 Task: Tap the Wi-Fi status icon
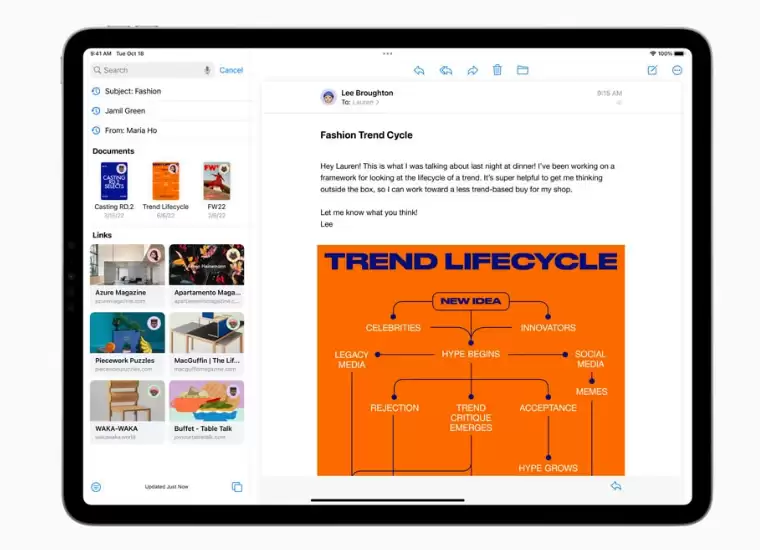653,54
